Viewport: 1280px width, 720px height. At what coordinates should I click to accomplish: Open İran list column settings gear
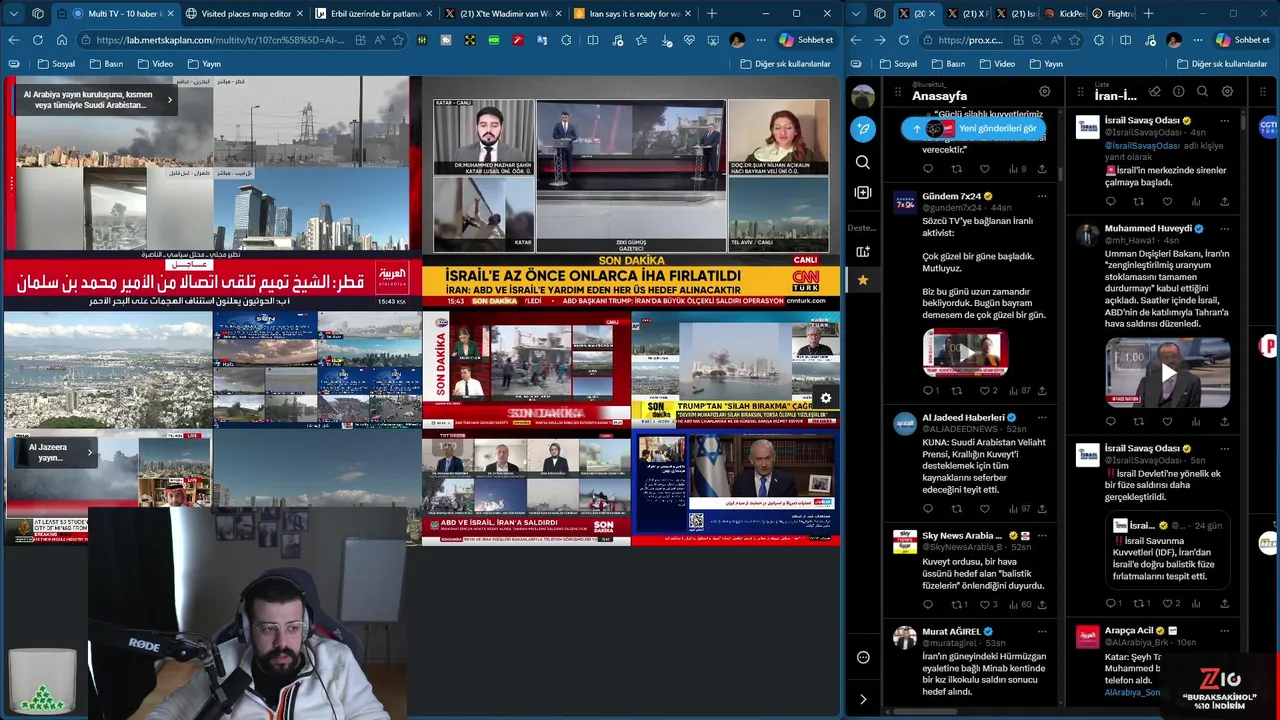pyautogui.click(x=1227, y=91)
